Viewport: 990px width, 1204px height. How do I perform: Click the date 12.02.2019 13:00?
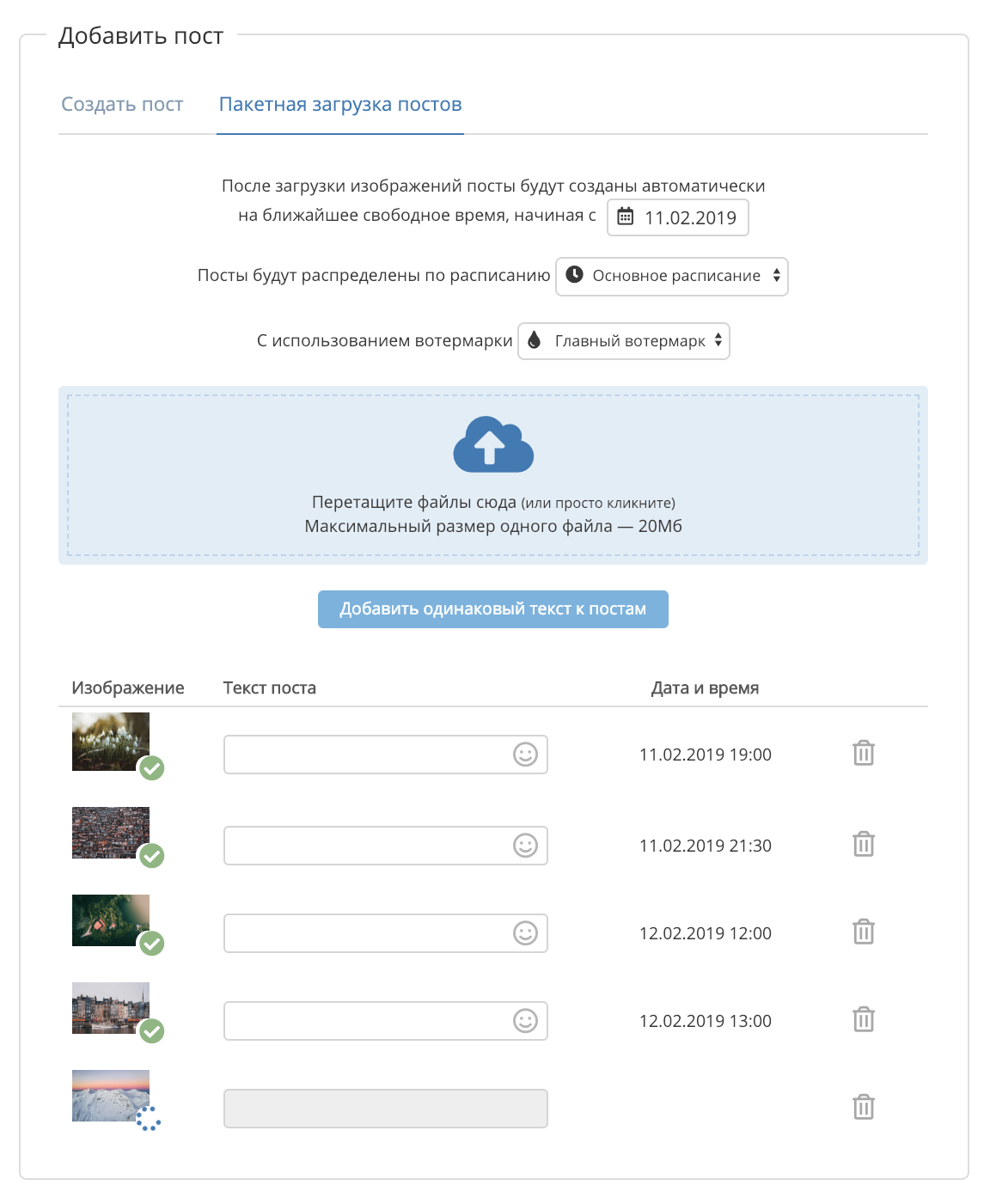[x=706, y=1021]
